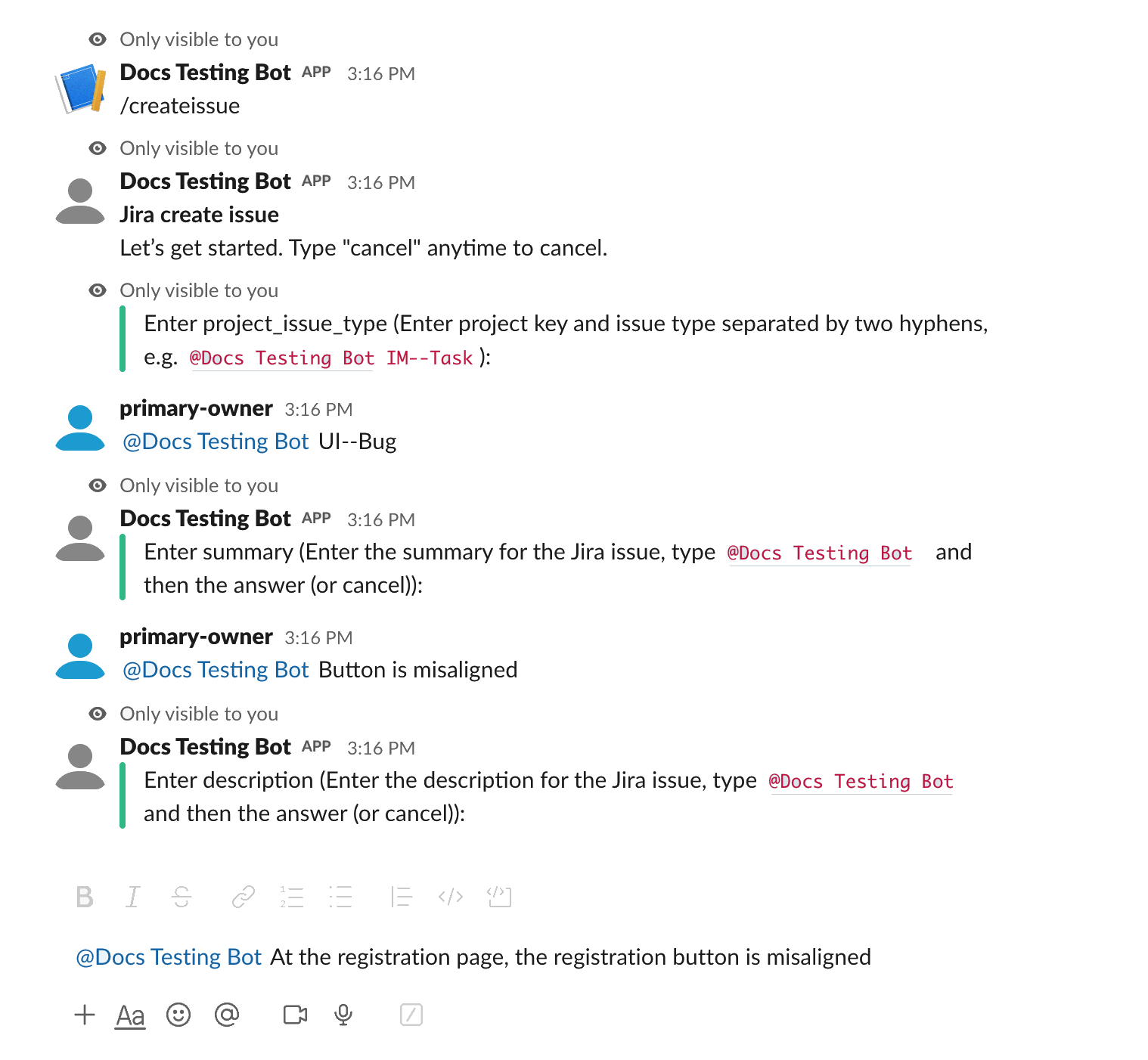Apply italic formatting to message
The height and width of the screenshot is (1060, 1148).
pos(133,897)
